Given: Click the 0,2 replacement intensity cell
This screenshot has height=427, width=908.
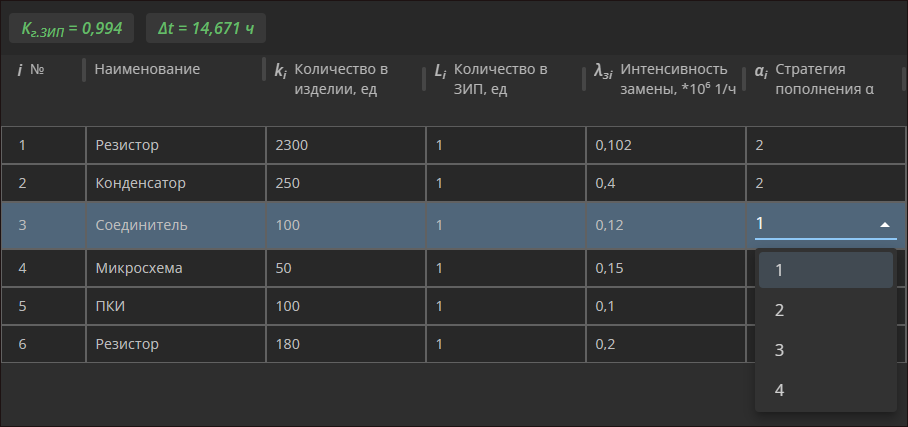Looking at the screenshot, I should click(666, 344).
